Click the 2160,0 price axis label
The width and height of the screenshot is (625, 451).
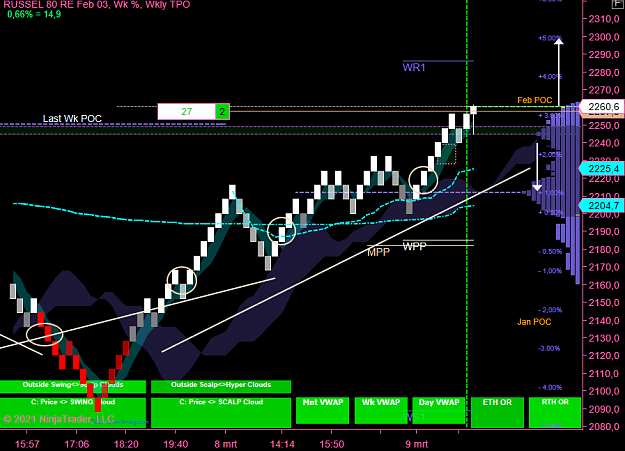tap(603, 285)
